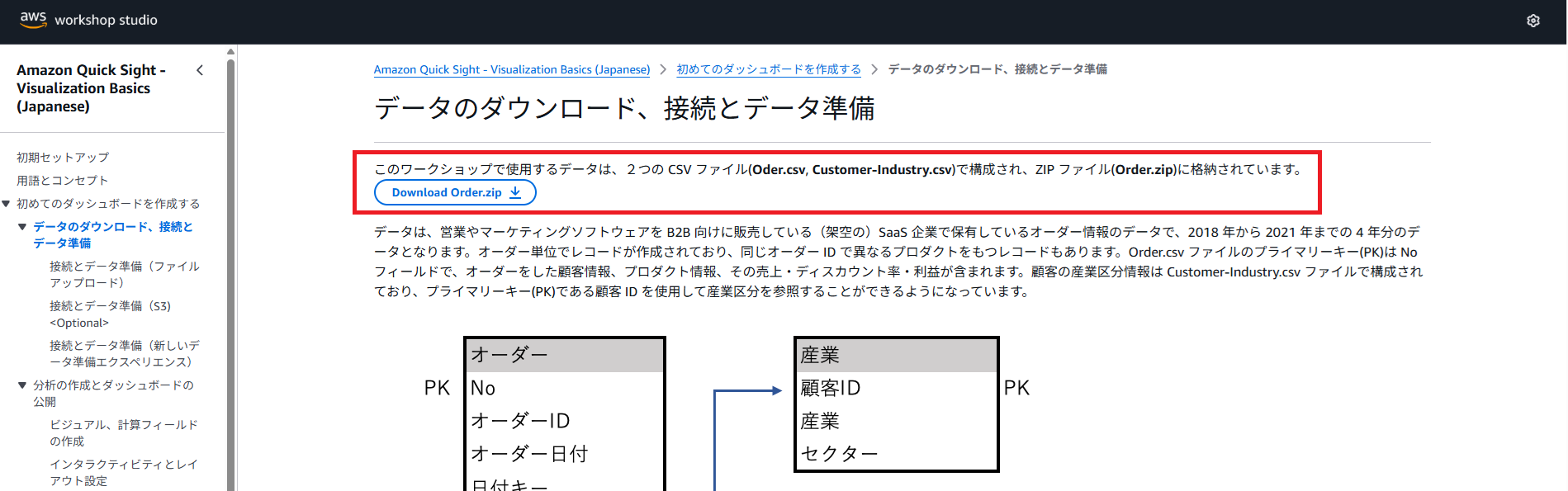This screenshot has width=1568, height=491.
Task: Select 分析の作成とダッシュボードの公開 in the sidebar
Action: point(113,394)
